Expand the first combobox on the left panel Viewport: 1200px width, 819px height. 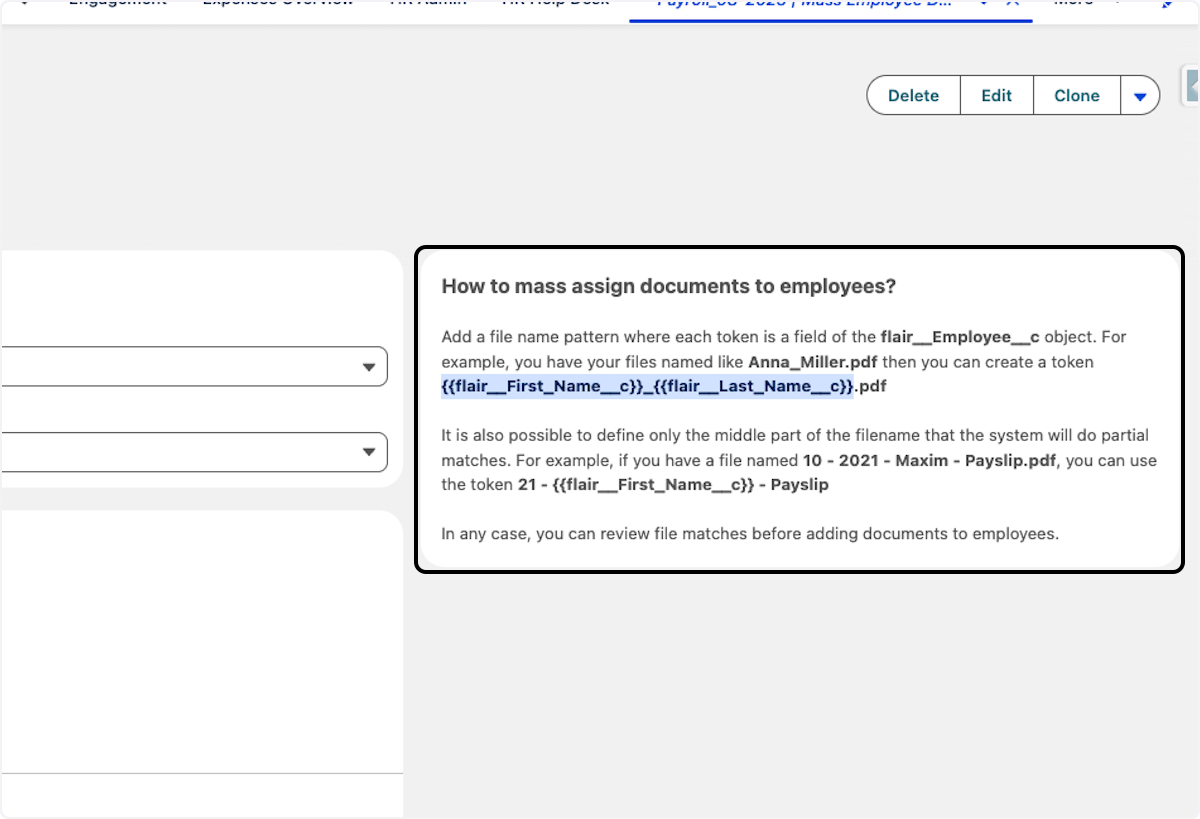(x=371, y=366)
